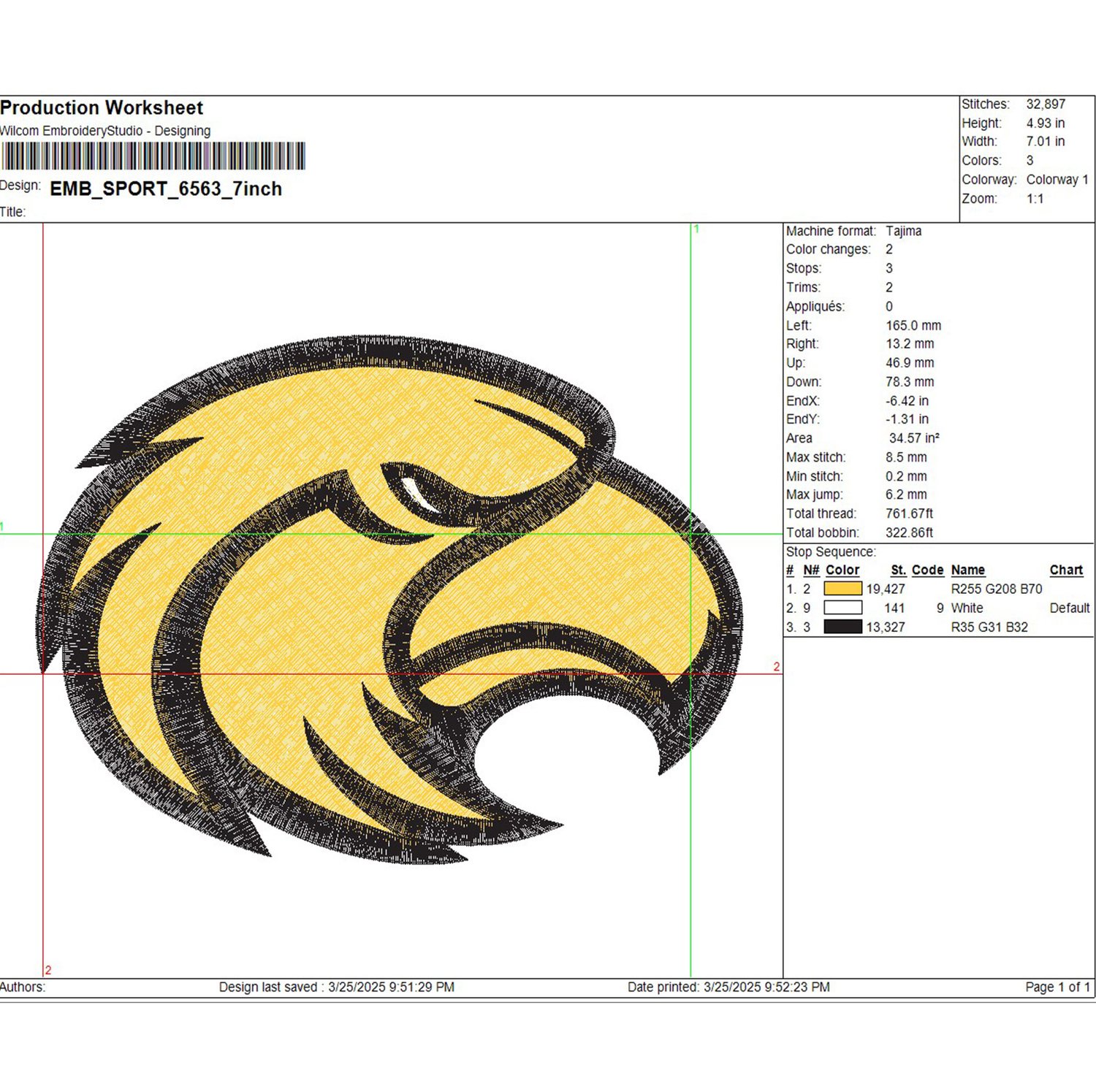The image size is (1096, 1092).
Task: Click the "N#" column header
Action: 811,570
